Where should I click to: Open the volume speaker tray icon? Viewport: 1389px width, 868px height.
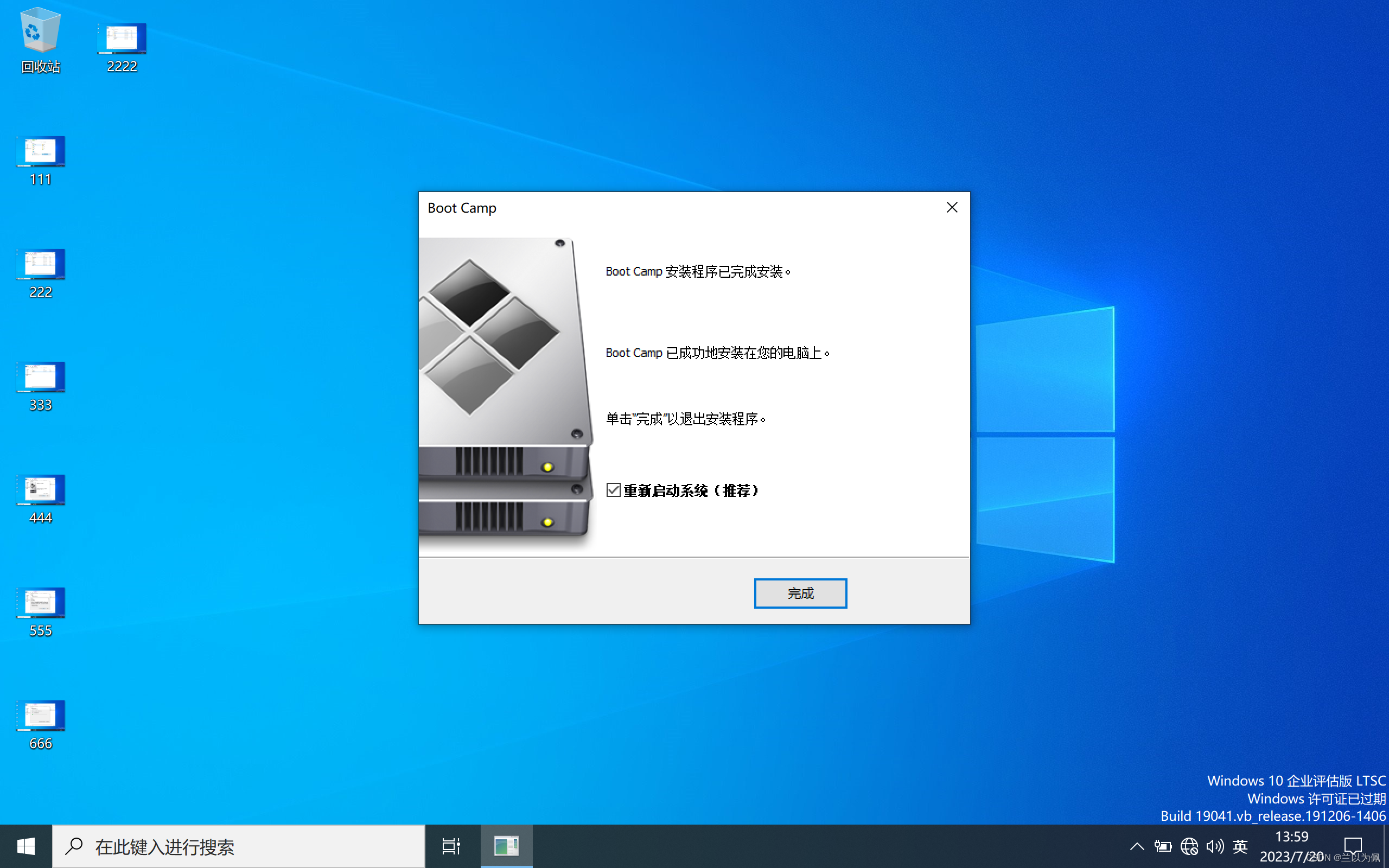[1214, 846]
